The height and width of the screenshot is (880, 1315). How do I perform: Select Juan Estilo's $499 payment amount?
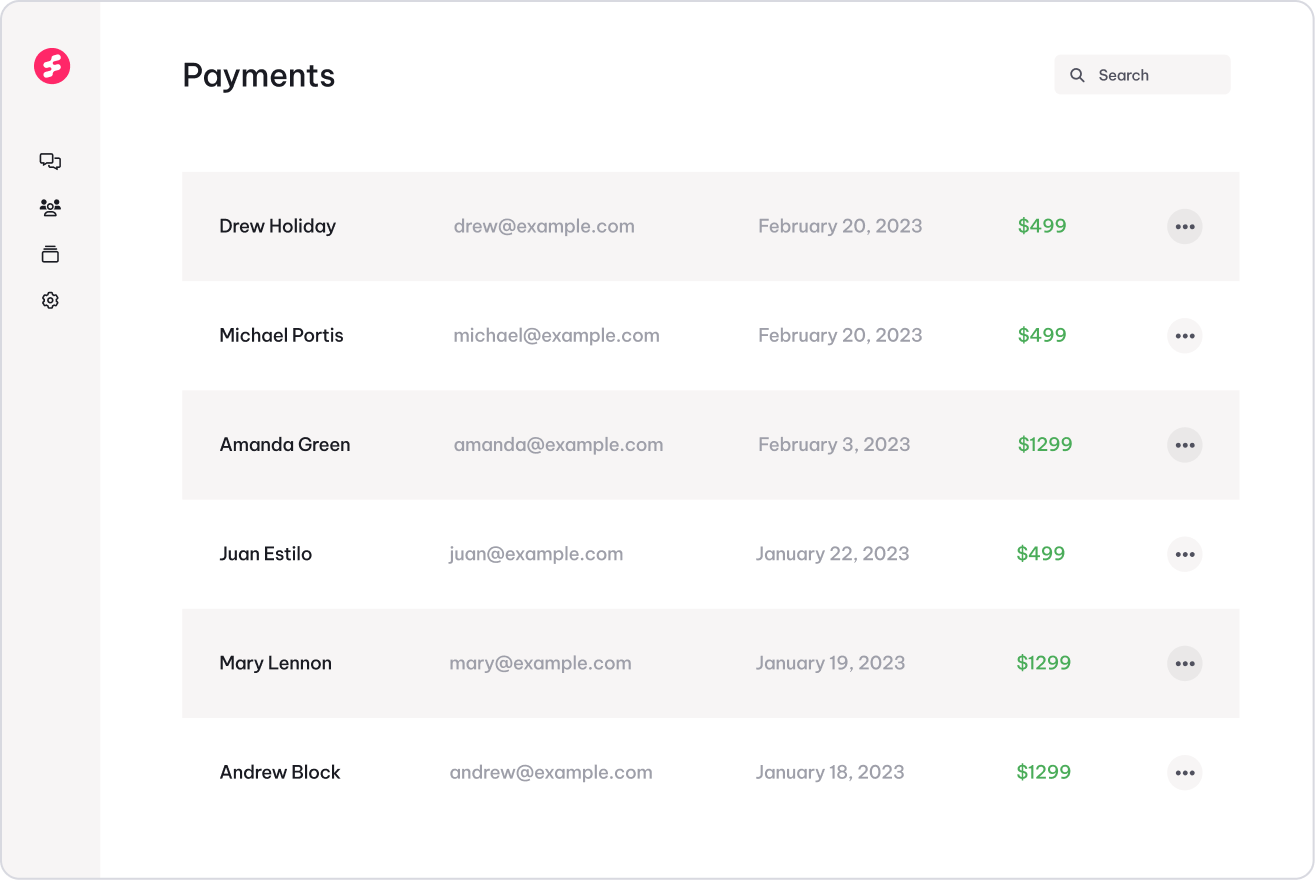pos(1040,554)
